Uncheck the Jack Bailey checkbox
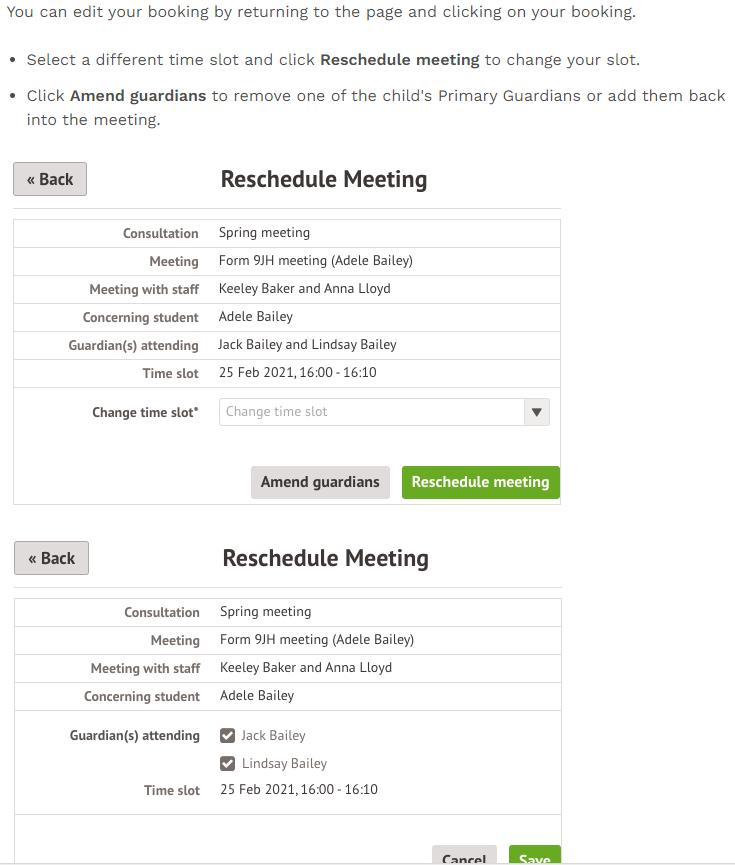 [228, 736]
